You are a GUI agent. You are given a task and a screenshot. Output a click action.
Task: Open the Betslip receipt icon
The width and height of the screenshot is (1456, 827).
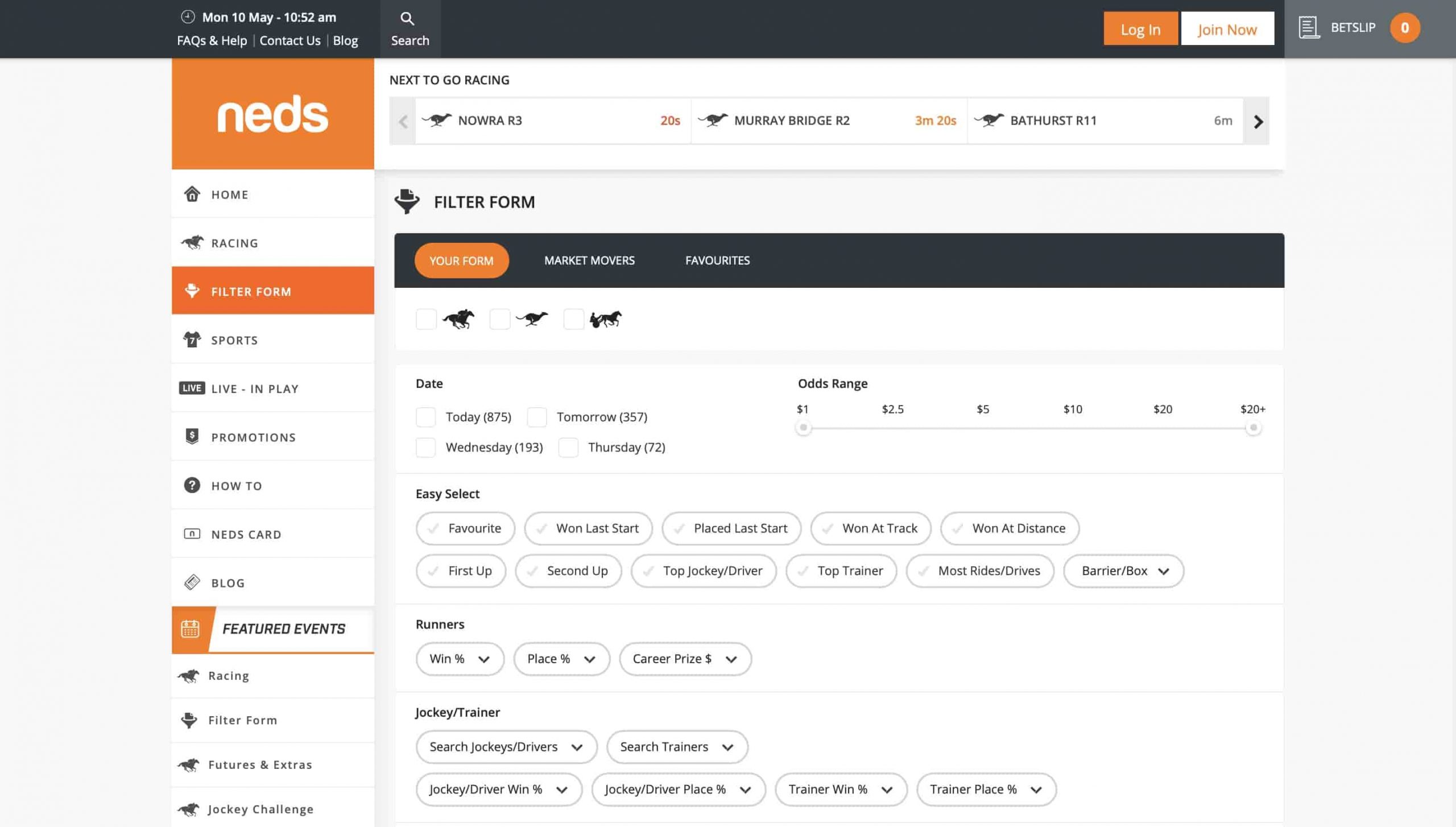pyautogui.click(x=1309, y=27)
